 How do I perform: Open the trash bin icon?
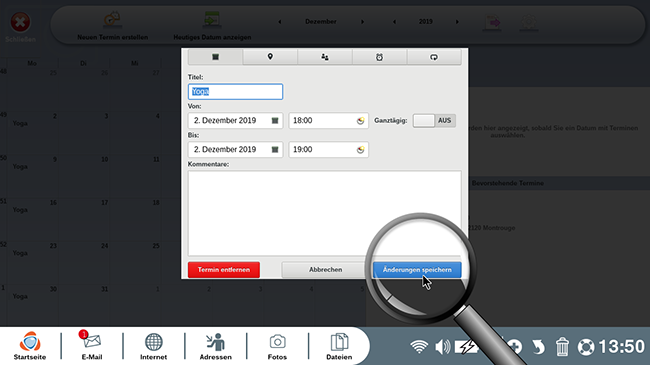point(562,347)
